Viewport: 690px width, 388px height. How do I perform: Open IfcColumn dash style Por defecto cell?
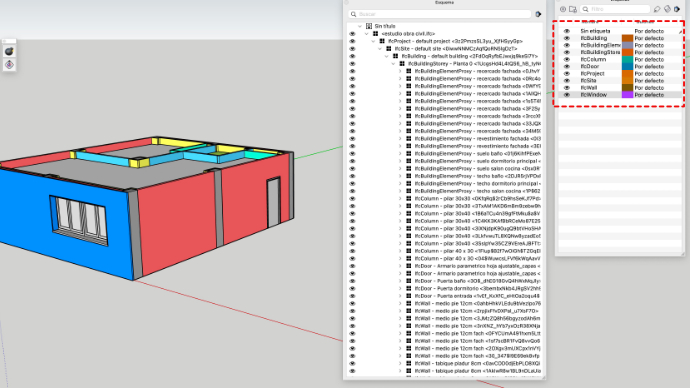(x=649, y=59)
